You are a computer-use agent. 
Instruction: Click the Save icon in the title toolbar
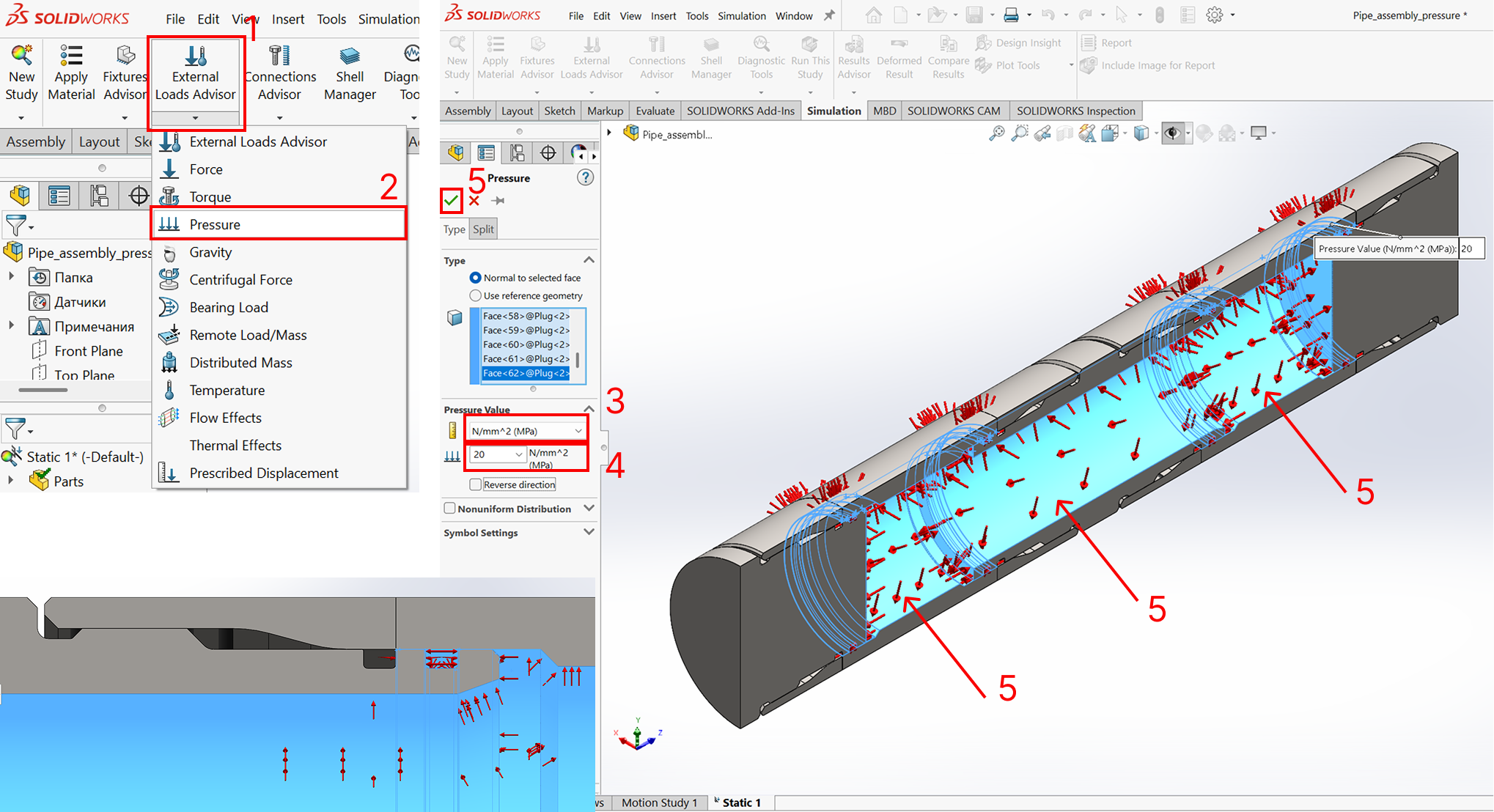[974, 15]
